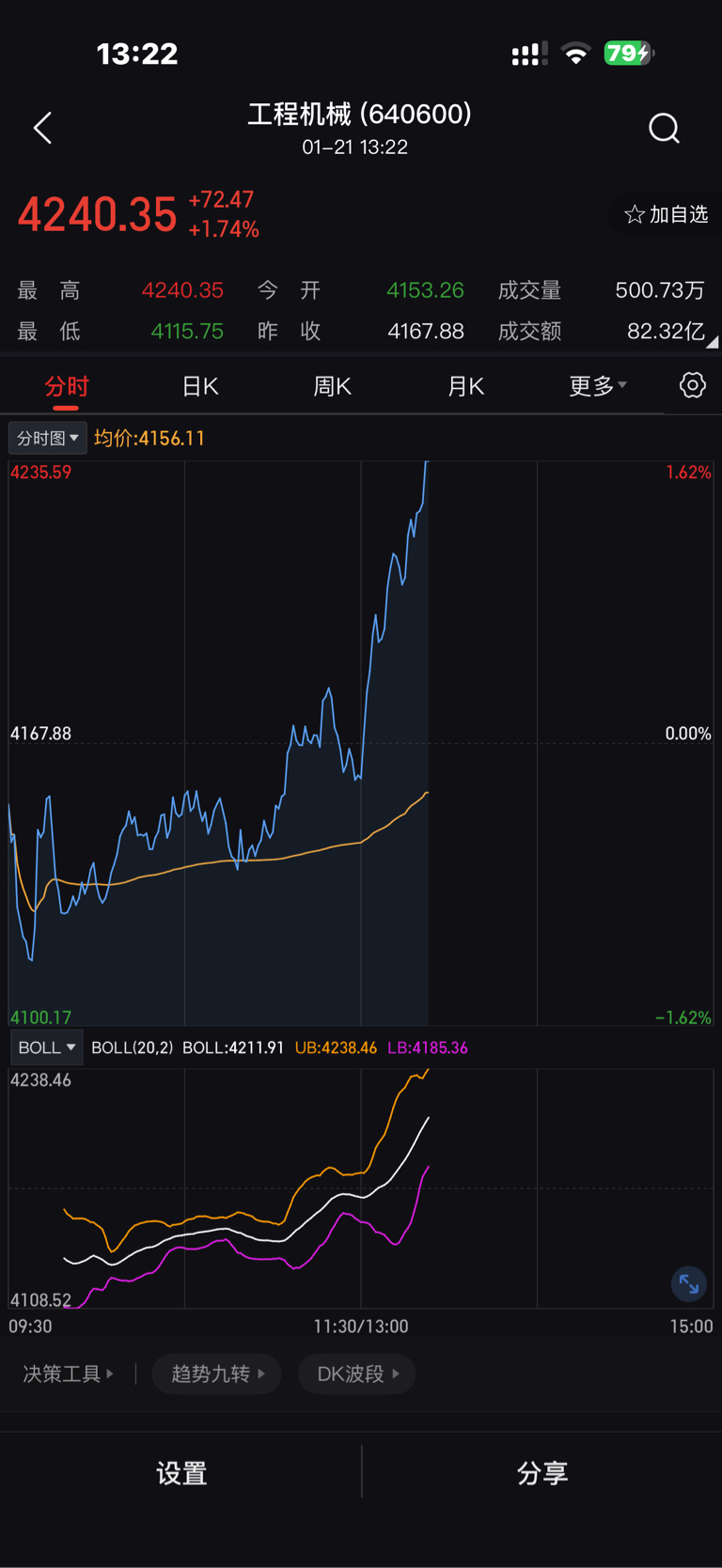
Task: Open chart settings gear icon
Action: [693, 385]
